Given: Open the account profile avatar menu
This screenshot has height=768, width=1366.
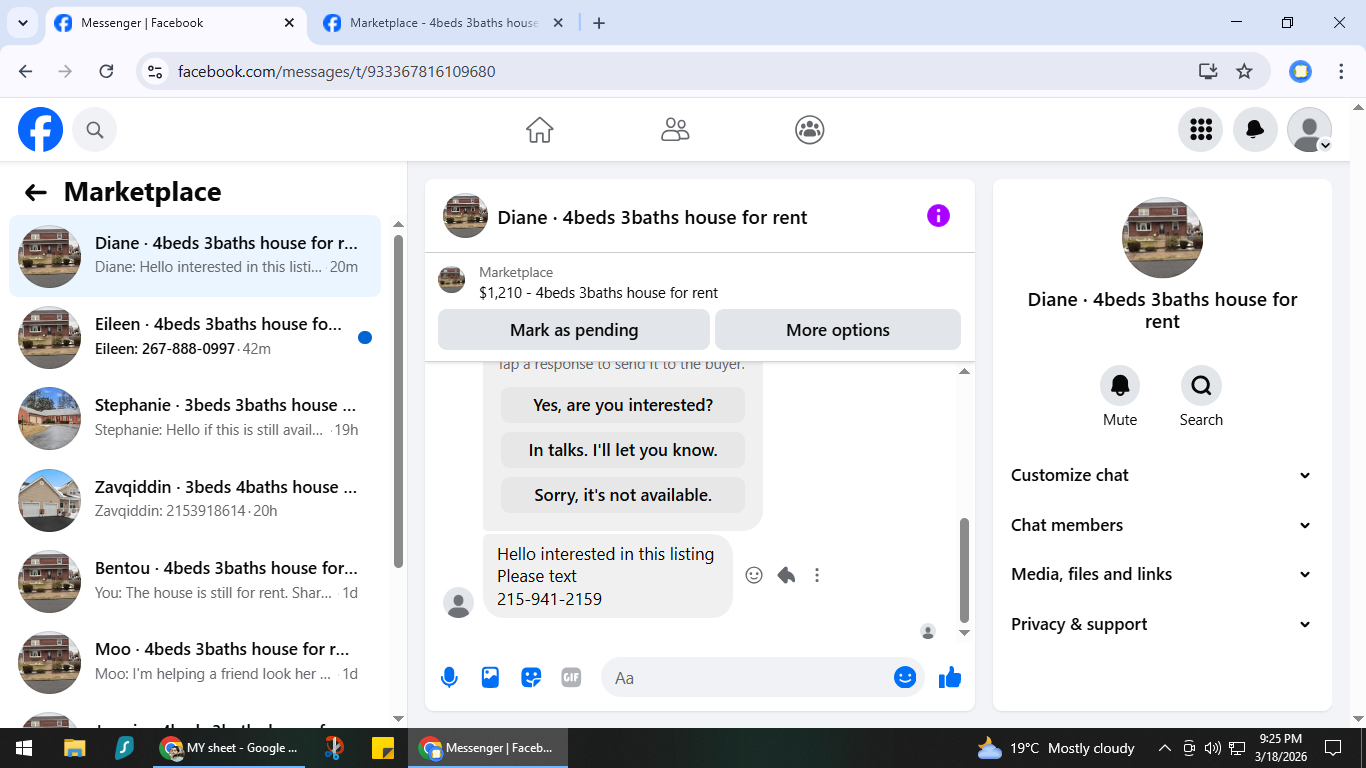Looking at the screenshot, I should point(1309,130).
